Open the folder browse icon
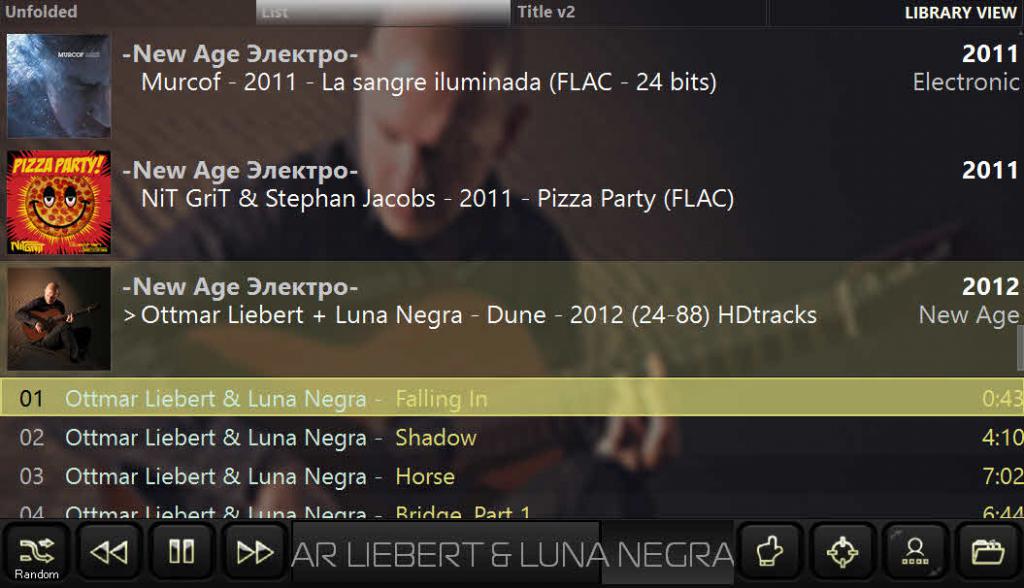The width and height of the screenshot is (1024, 588). point(987,553)
